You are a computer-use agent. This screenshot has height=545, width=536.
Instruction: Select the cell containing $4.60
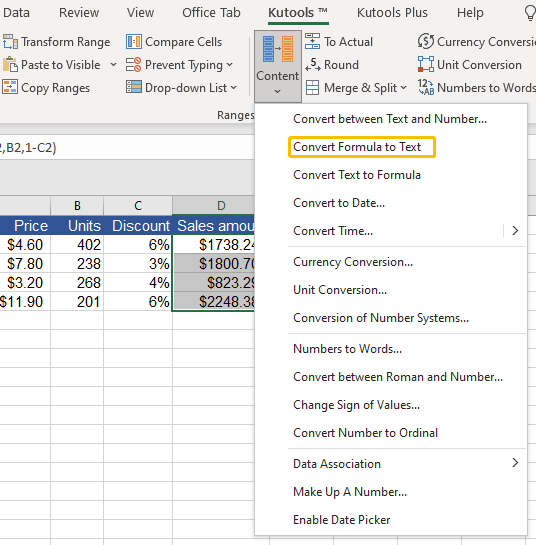[25, 245]
